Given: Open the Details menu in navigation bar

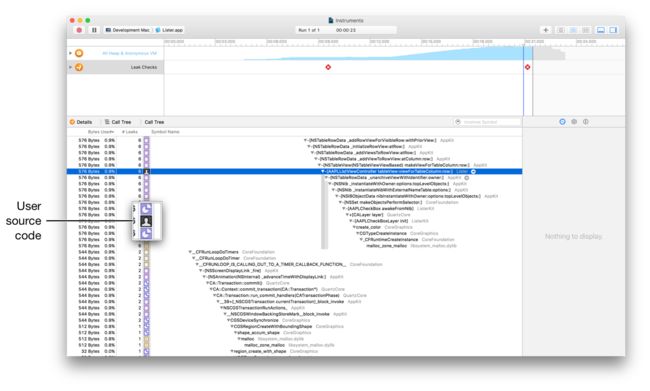Looking at the screenshot, I should pos(81,122).
